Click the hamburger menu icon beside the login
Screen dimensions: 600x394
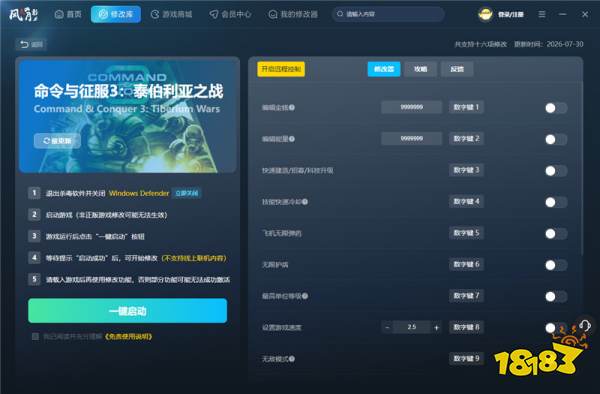(542, 14)
